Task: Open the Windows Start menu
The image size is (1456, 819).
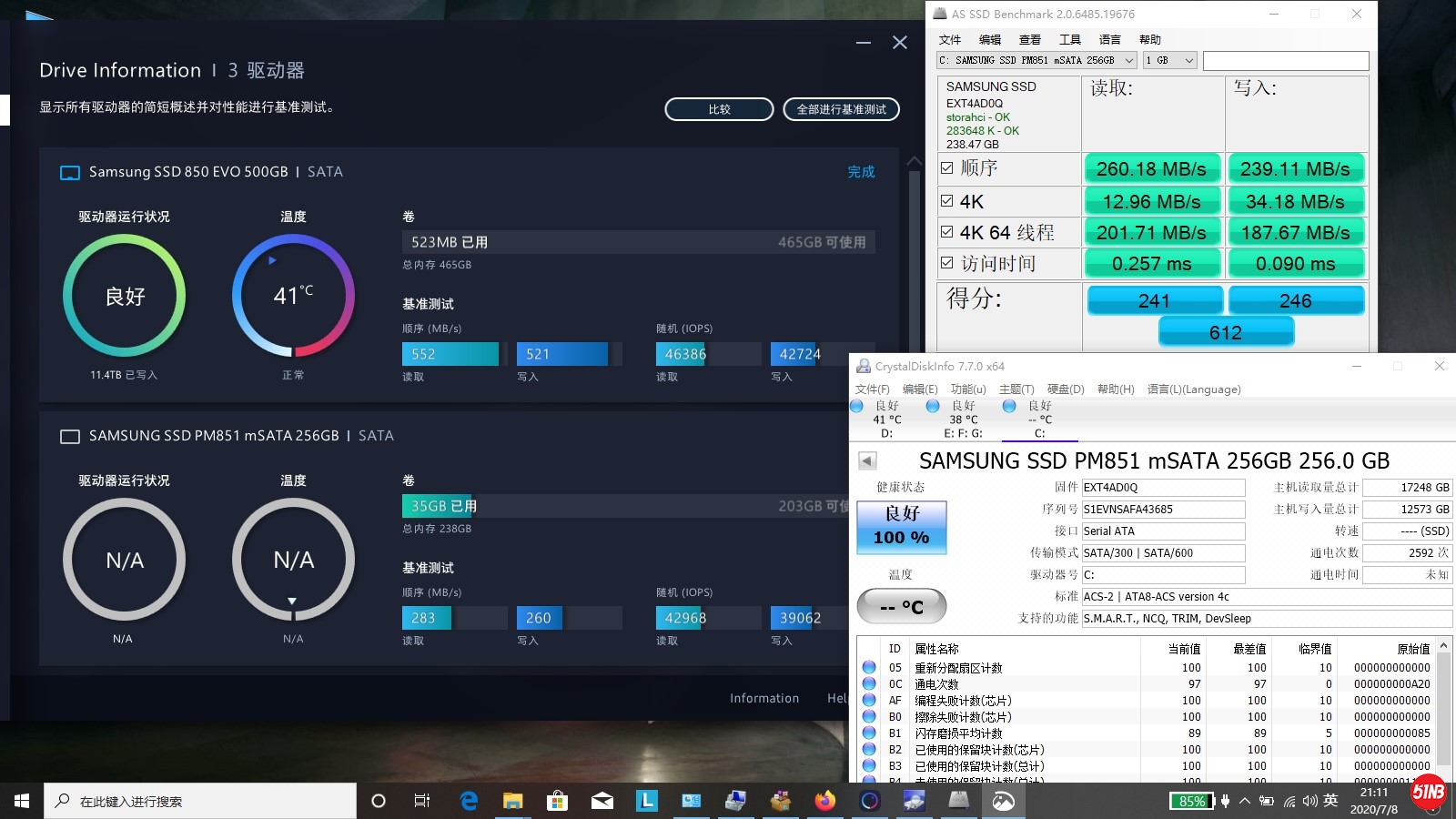Action: click(x=22, y=801)
